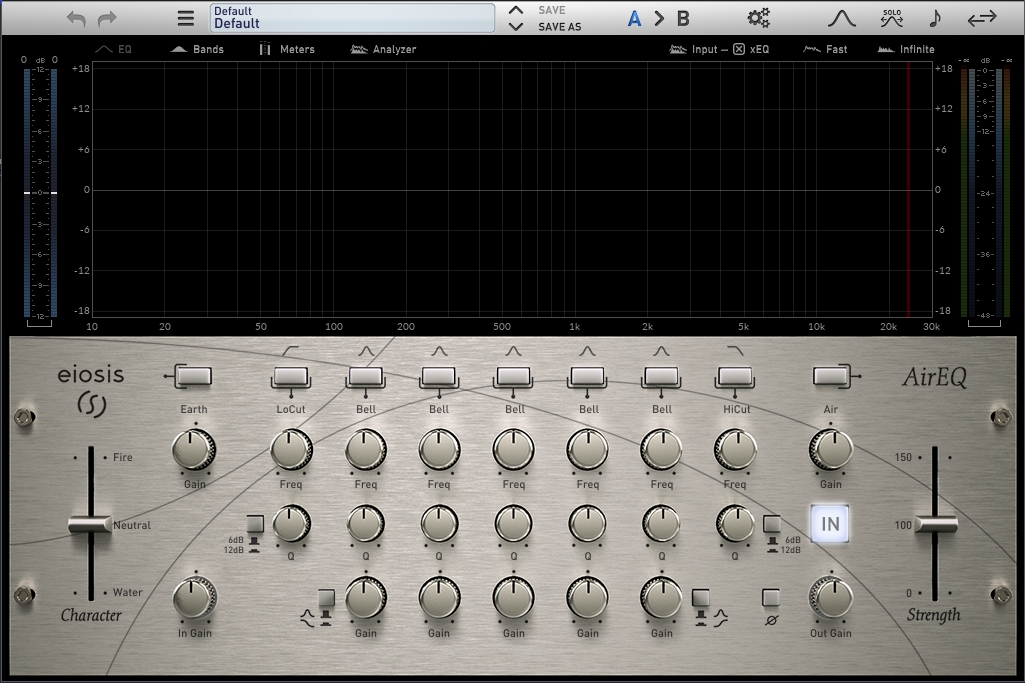
Task: Click the phase invert button
Action: click(x=770, y=598)
